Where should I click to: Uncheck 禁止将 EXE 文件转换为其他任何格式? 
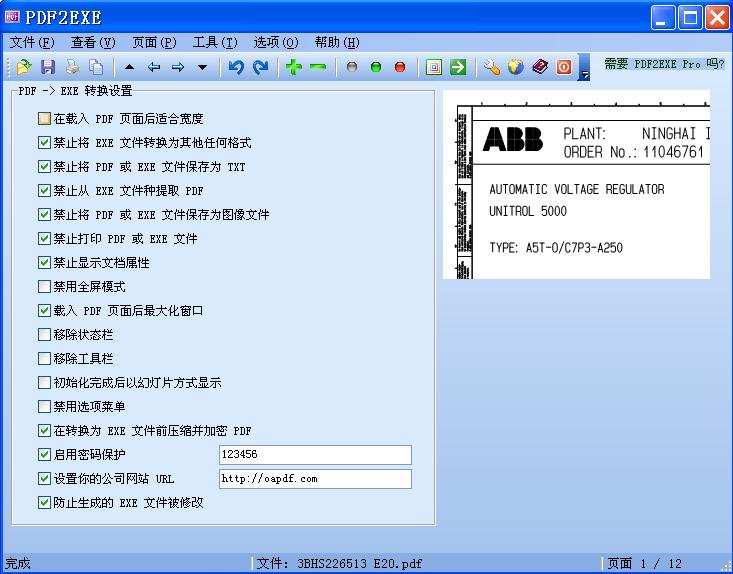[44, 143]
